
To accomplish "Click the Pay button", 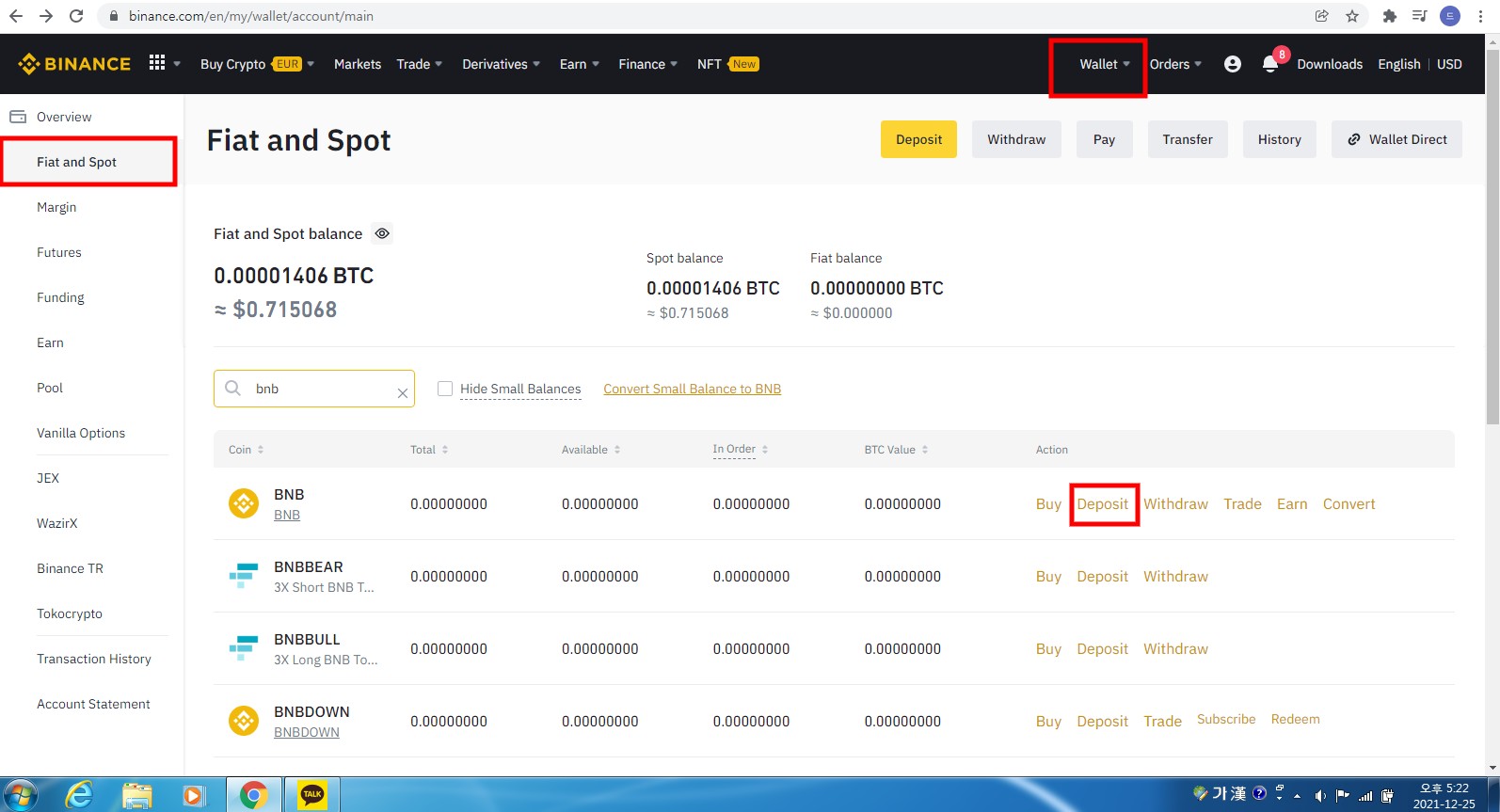I will click(1104, 139).
